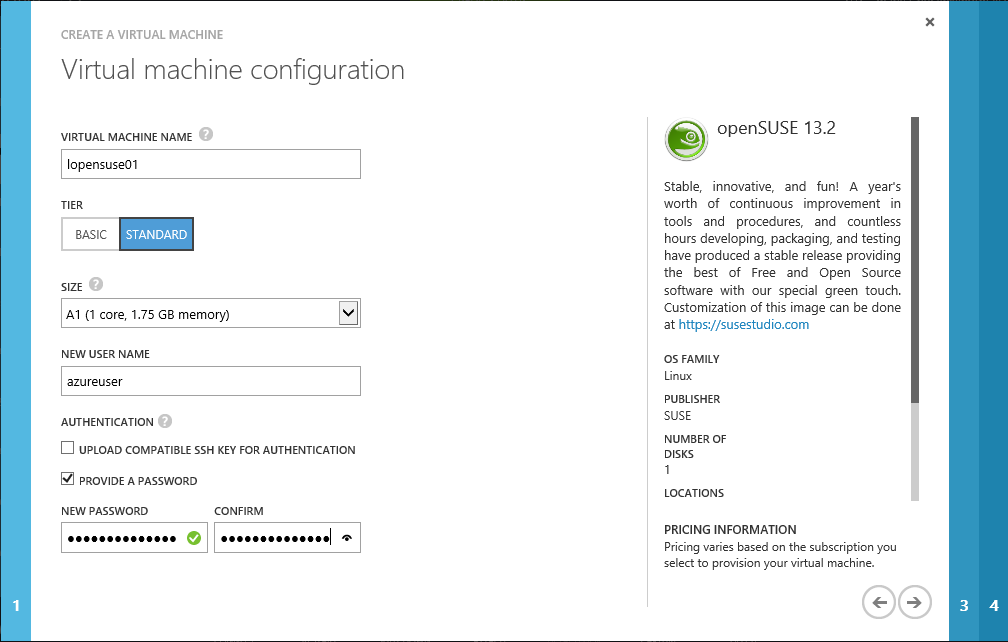Jump to wizard step 1
Screen dimensions: 1008x642
pos(16,605)
